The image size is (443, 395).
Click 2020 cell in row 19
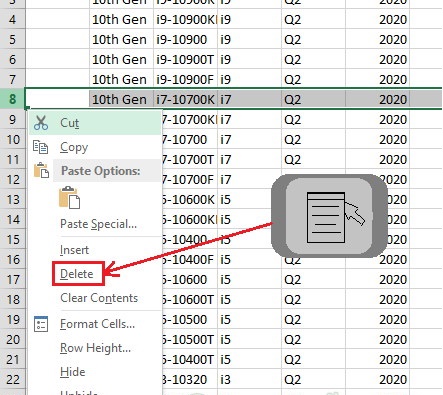pos(377,319)
